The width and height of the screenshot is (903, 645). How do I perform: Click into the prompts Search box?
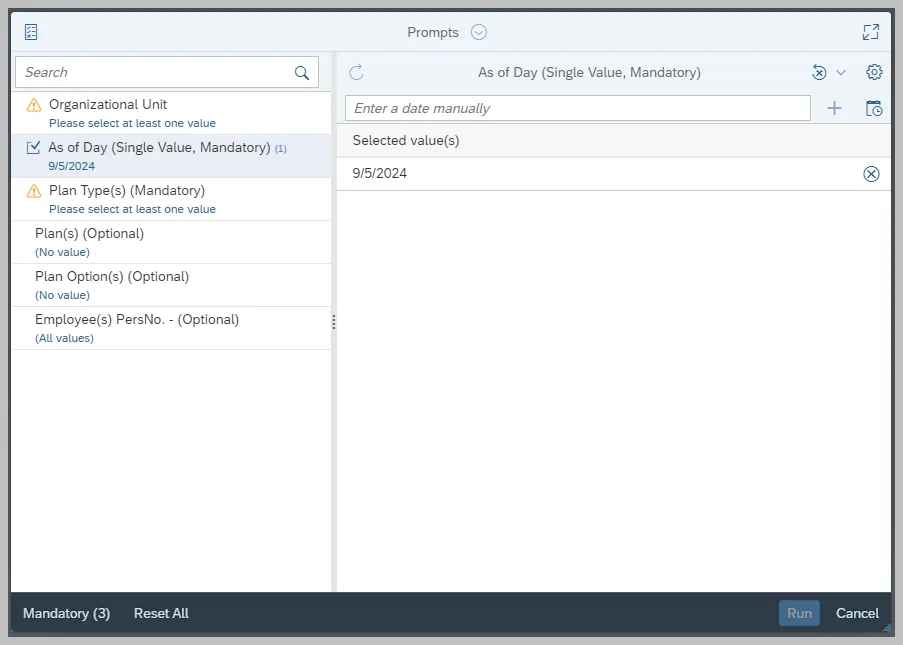click(155, 72)
